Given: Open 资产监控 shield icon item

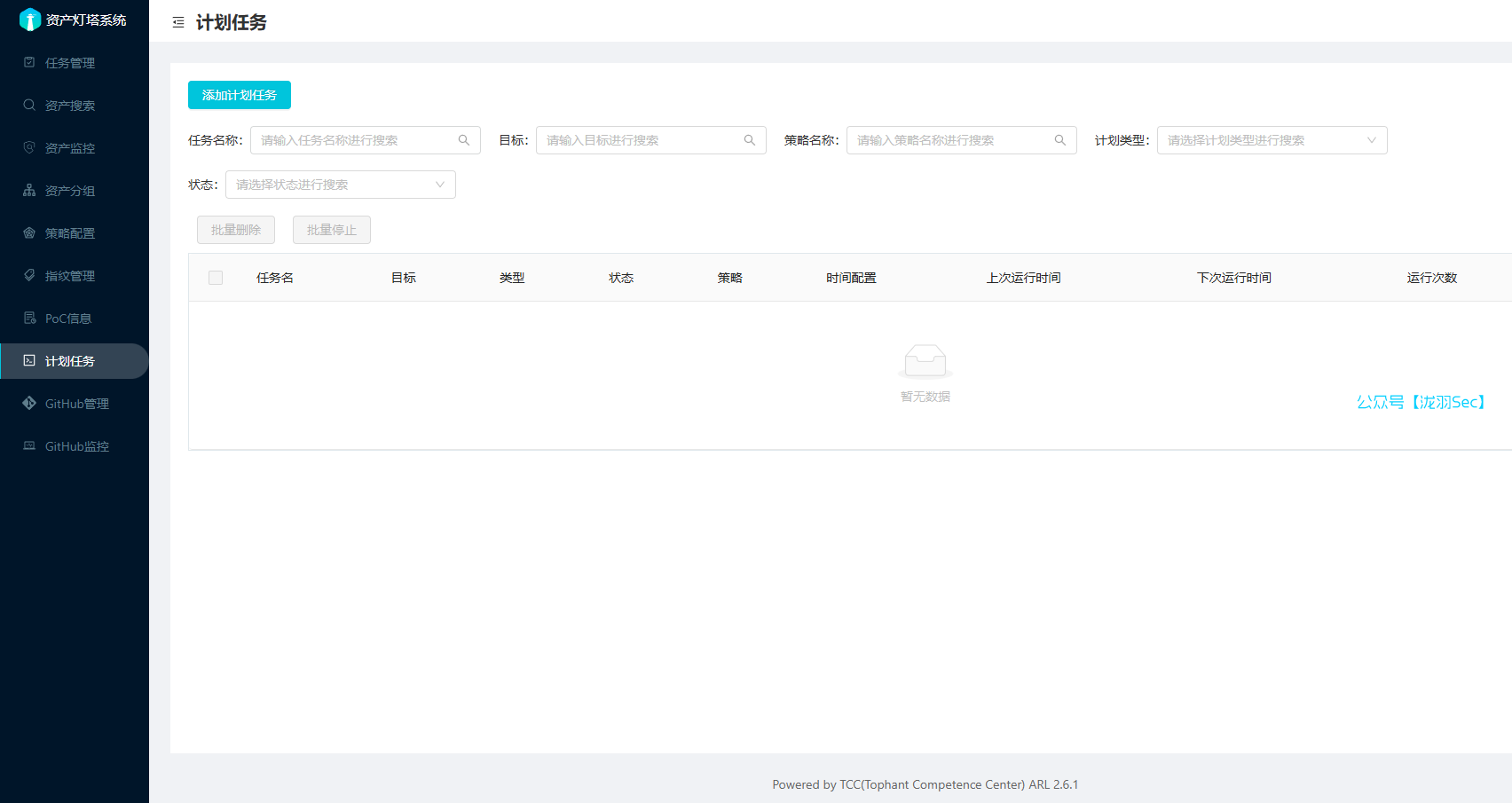Looking at the screenshot, I should pyautogui.click(x=69, y=148).
